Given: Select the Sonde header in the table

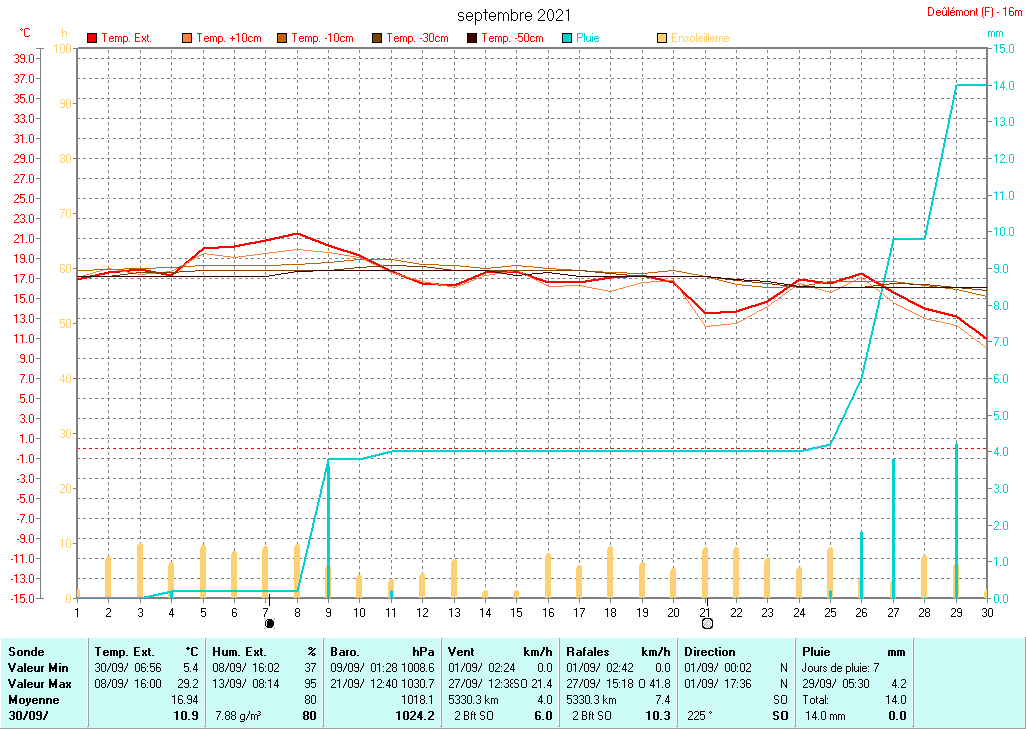Looking at the screenshot, I should (25, 651).
